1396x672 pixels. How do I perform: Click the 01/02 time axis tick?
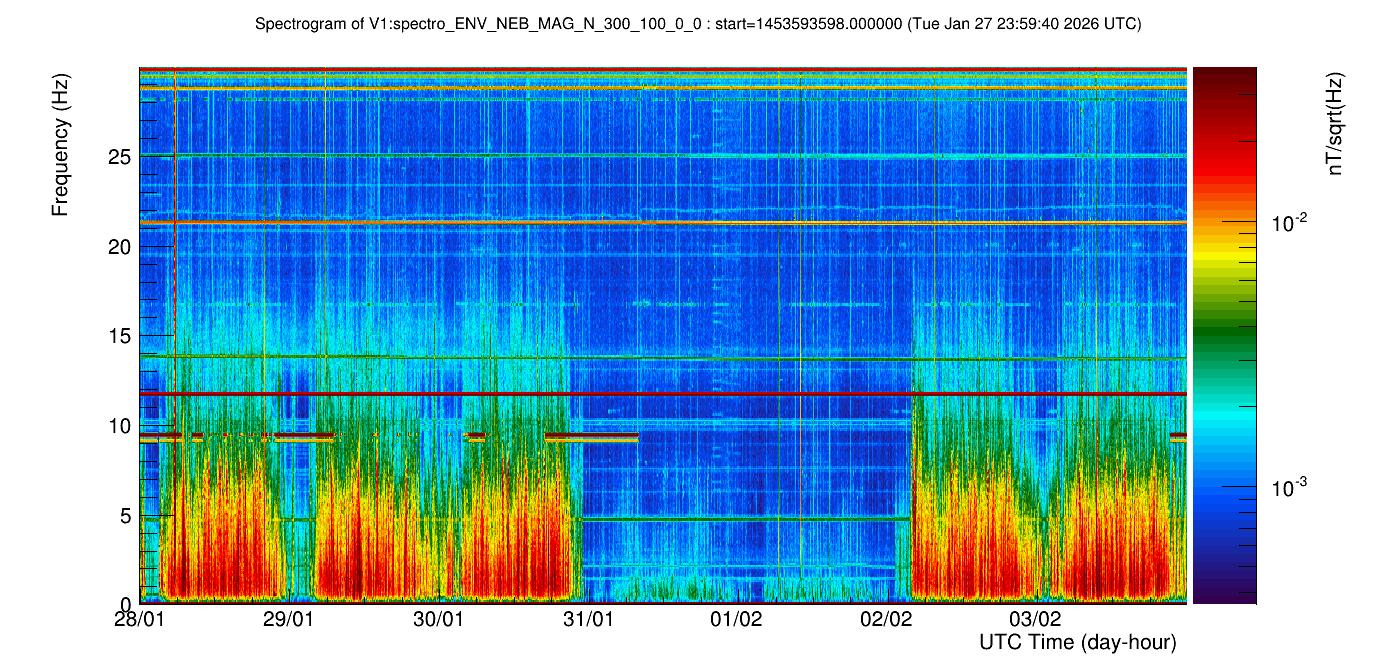(x=737, y=619)
